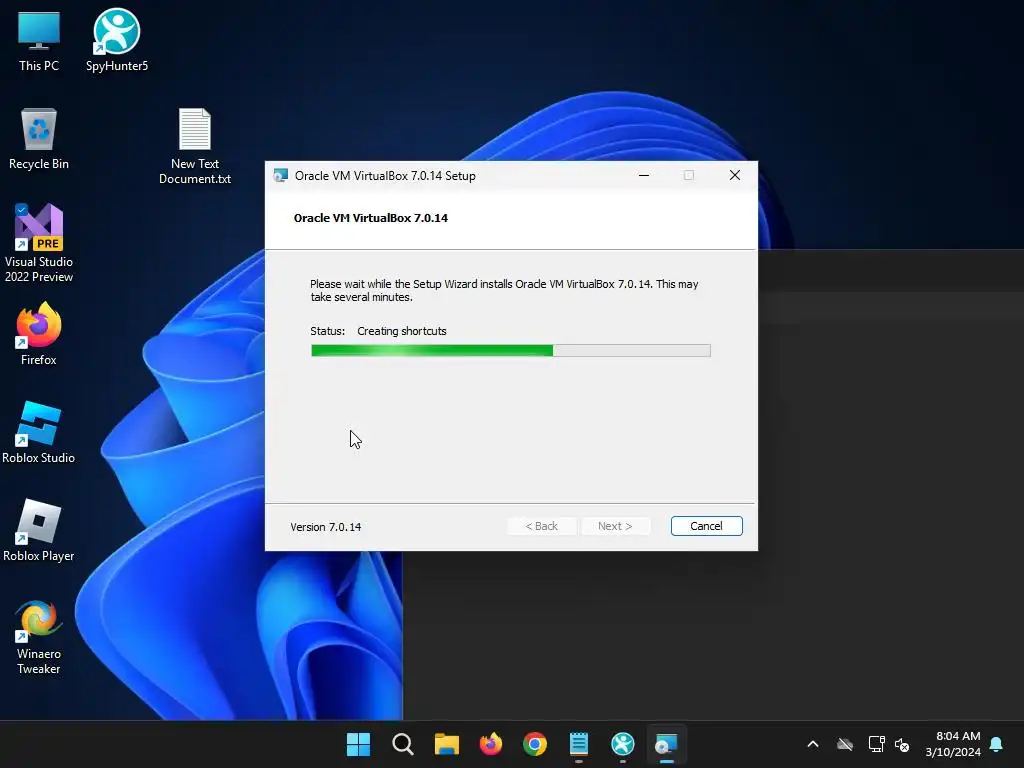The image size is (1024, 768).
Task: Open File Explorer from the taskbar
Action: pyautogui.click(x=447, y=744)
